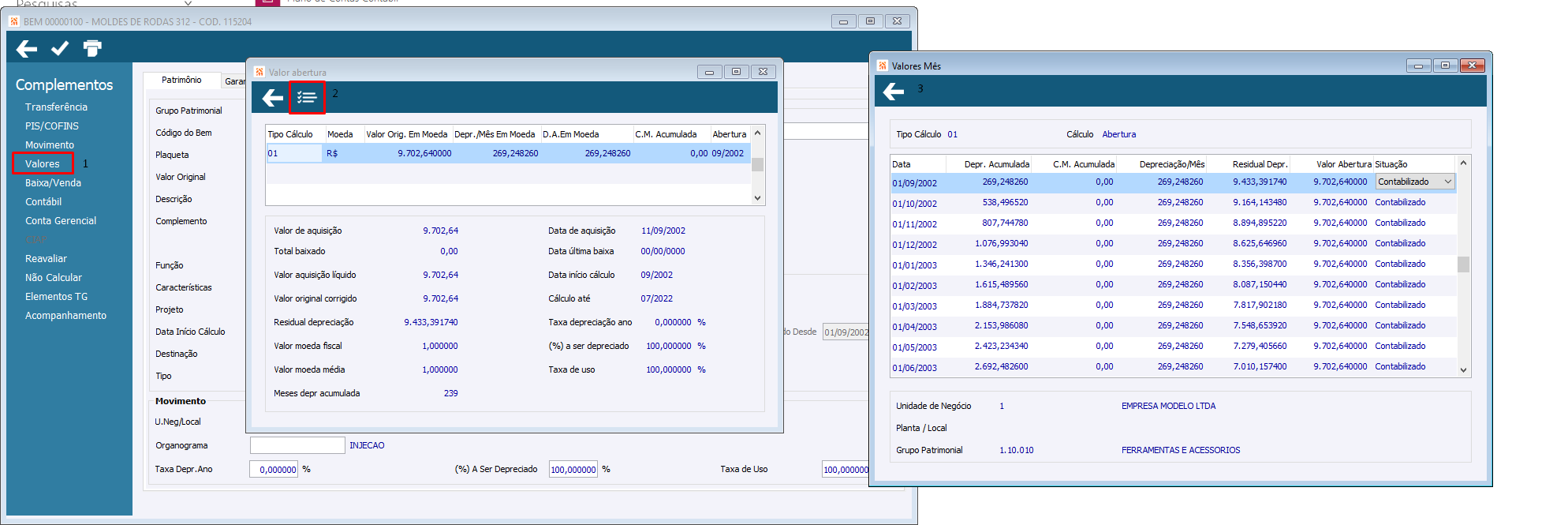This screenshot has width=1568, height=525.
Task: Click scroll up arrow in Valor abertura grid
Action: tap(757, 133)
